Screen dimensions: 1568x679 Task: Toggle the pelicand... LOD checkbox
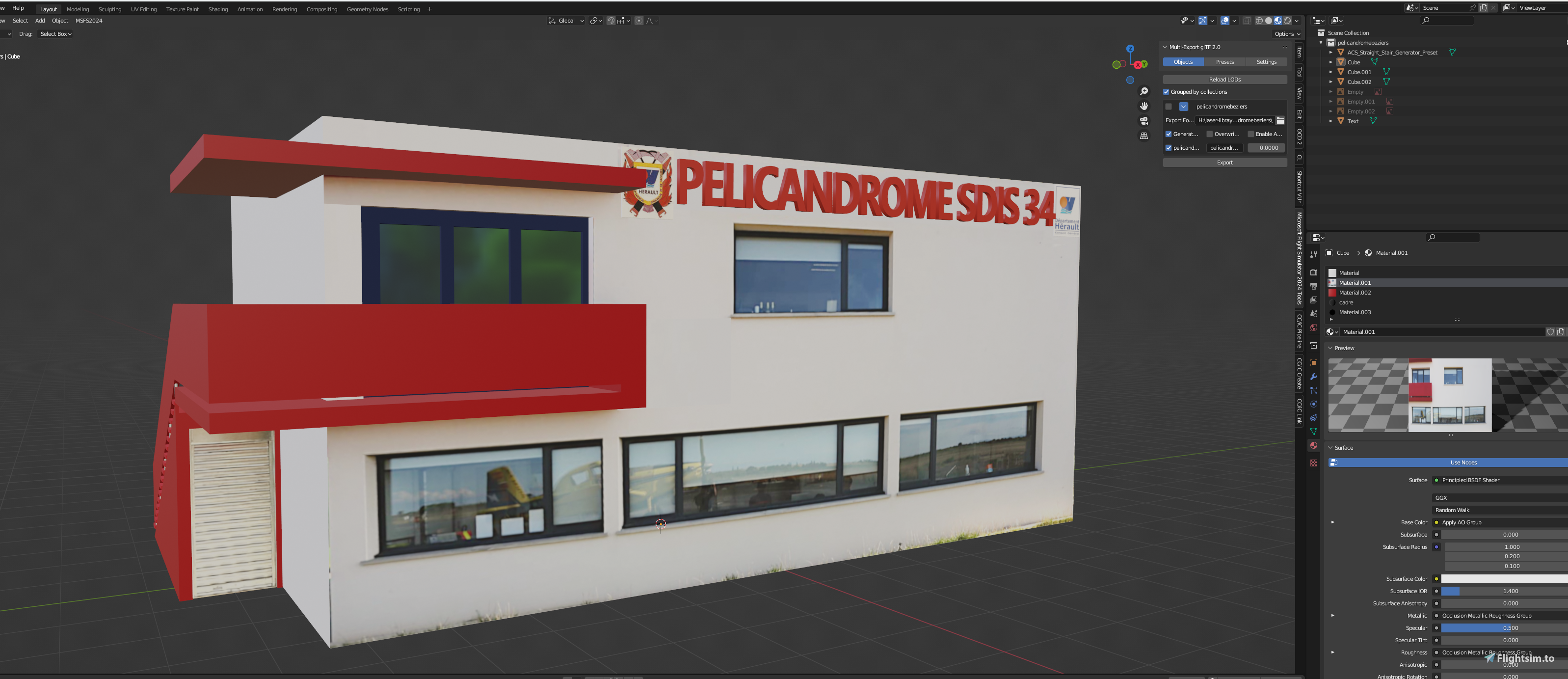tap(1168, 148)
